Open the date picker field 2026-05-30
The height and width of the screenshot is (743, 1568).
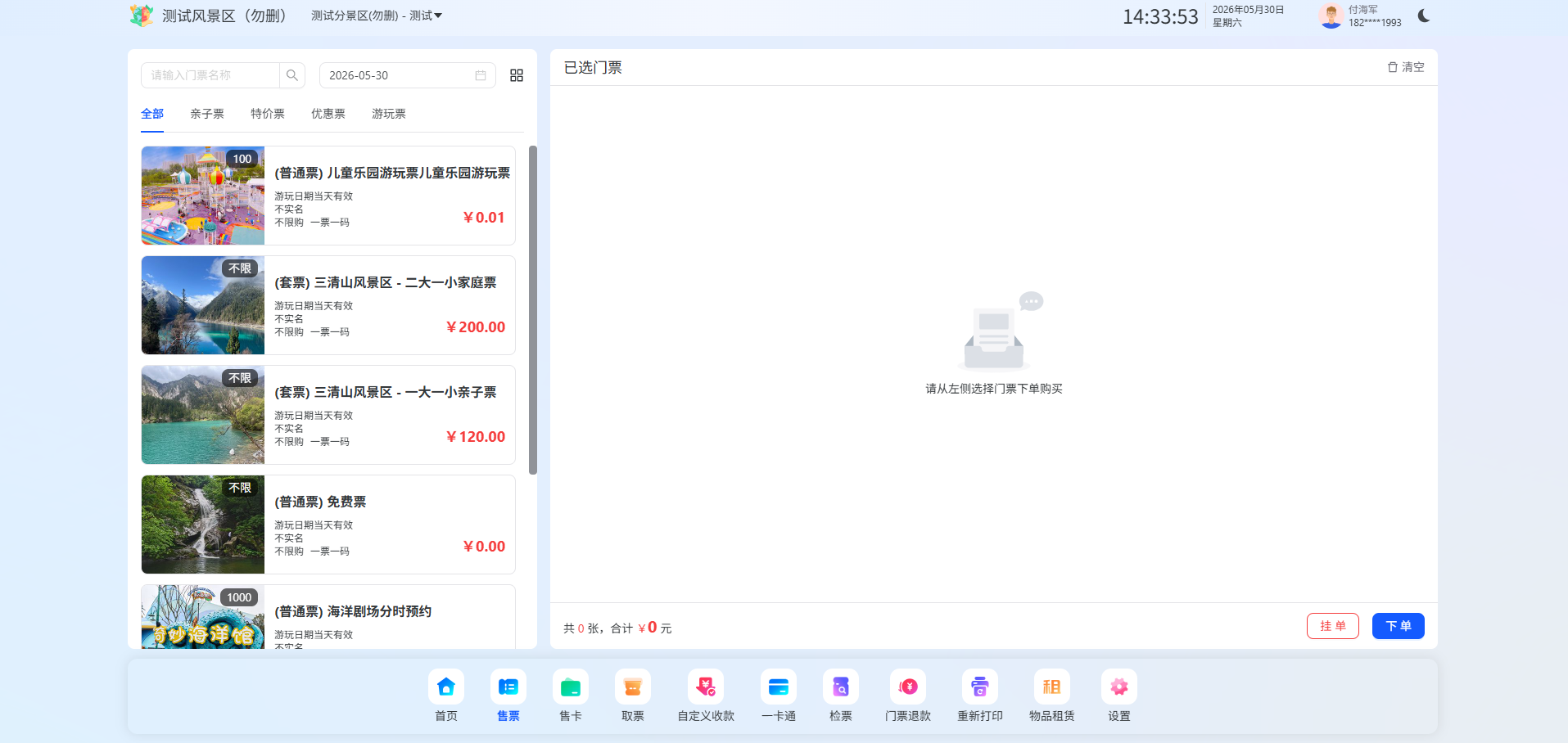click(408, 75)
